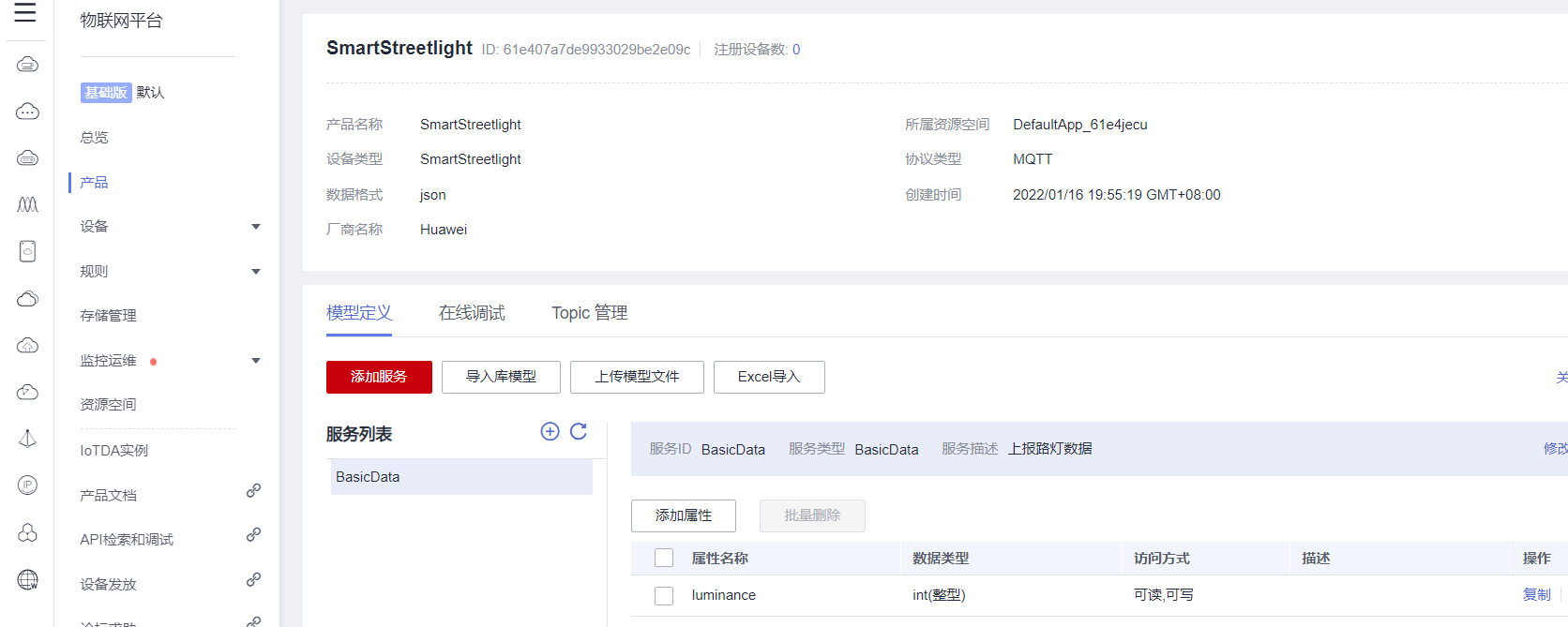Click the 添加属性 button
The image size is (1568, 627).
pos(684,515)
